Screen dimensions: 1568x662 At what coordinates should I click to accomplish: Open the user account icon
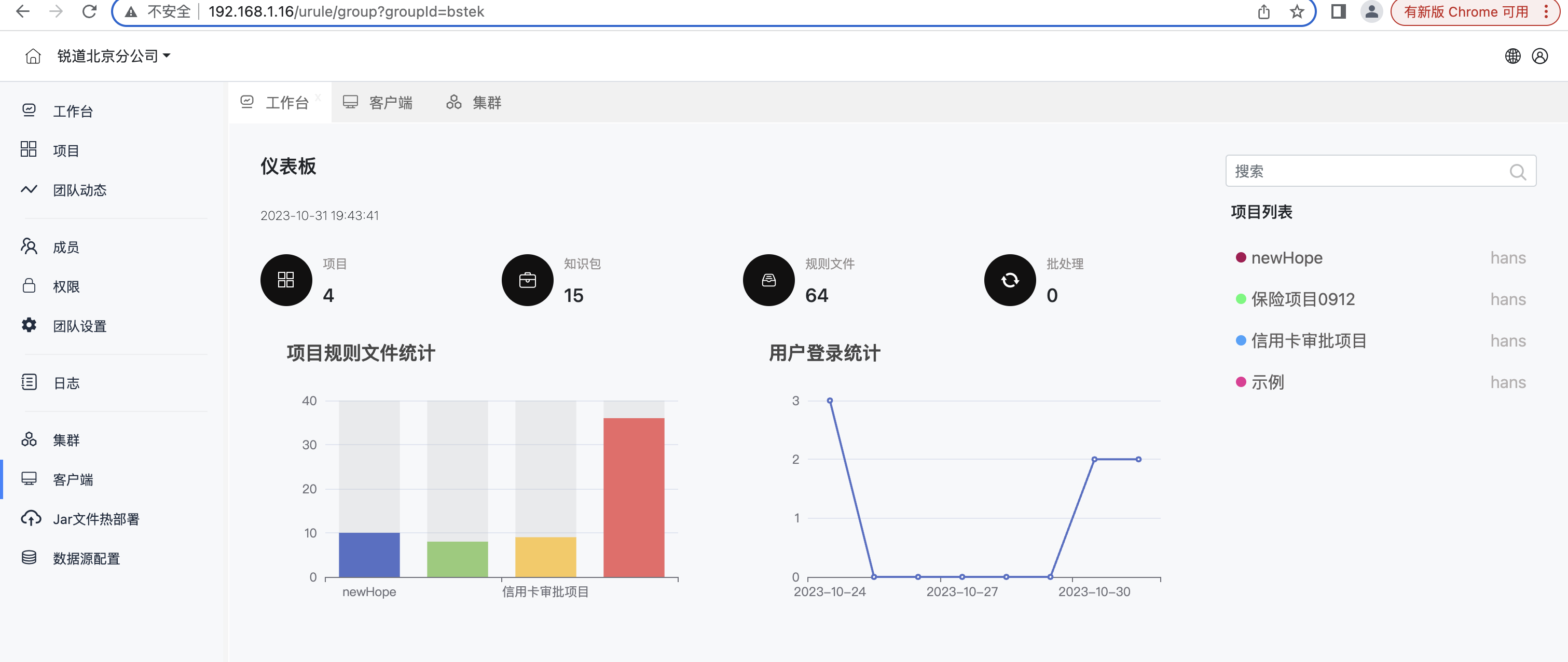(1539, 56)
